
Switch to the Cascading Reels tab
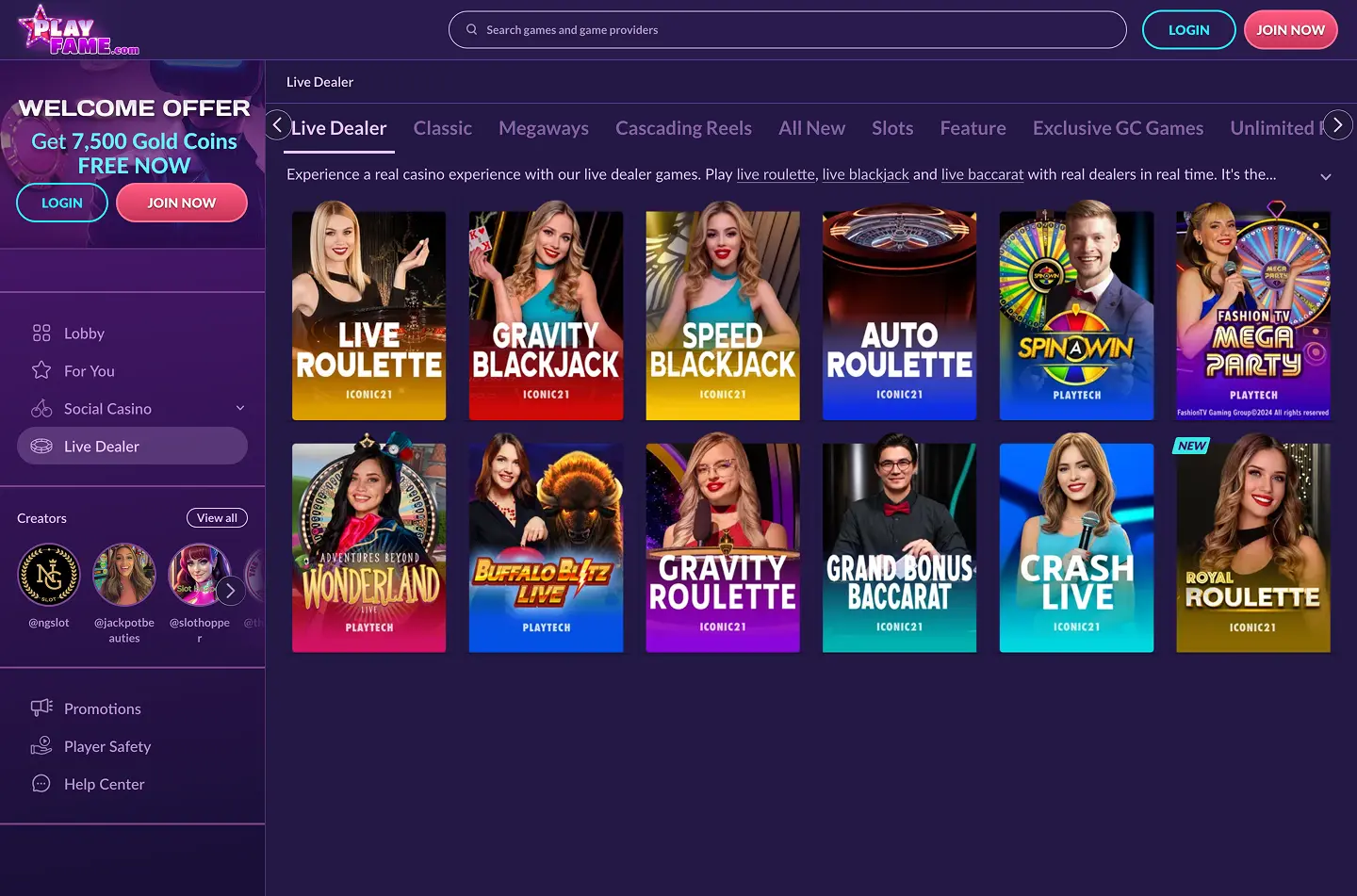(x=683, y=128)
